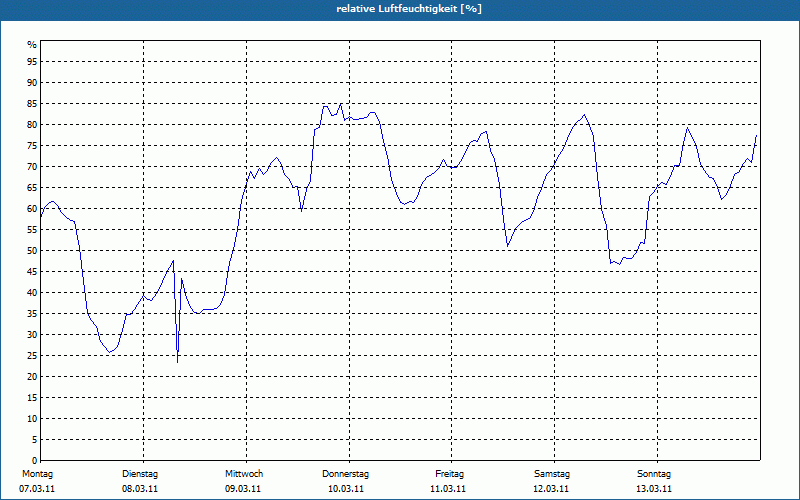Click the y-axis value '60'
The image size is (800, 500).
point(32,209)
